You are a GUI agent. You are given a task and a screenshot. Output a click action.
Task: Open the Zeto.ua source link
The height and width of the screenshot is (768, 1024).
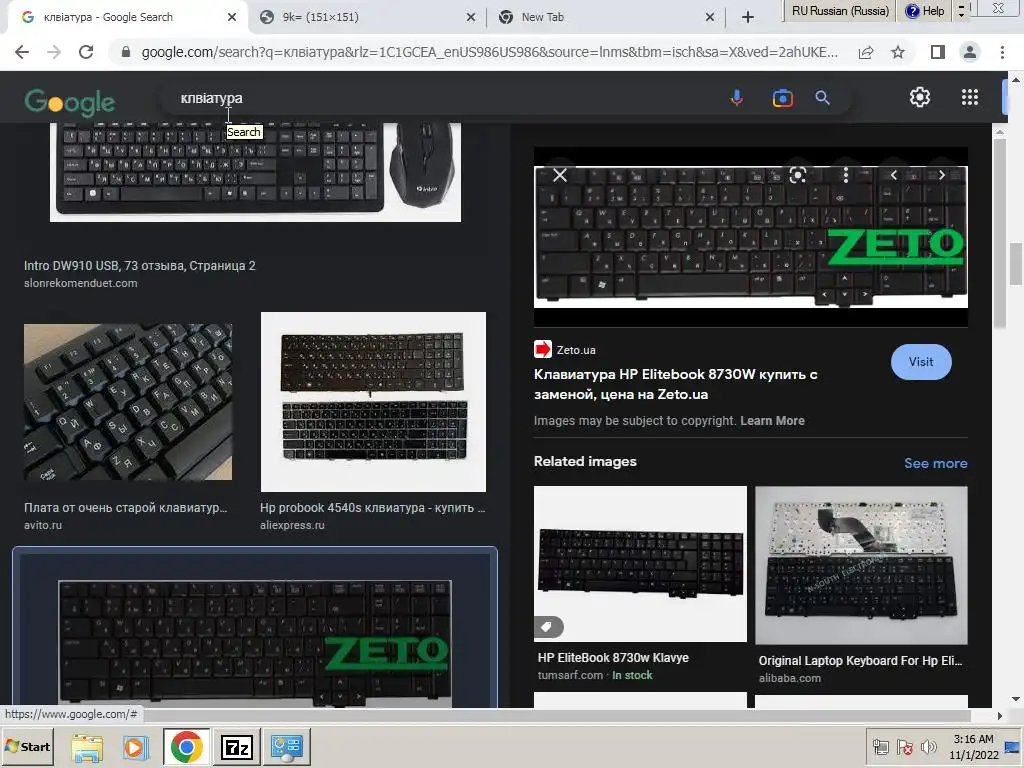point(576,350)
